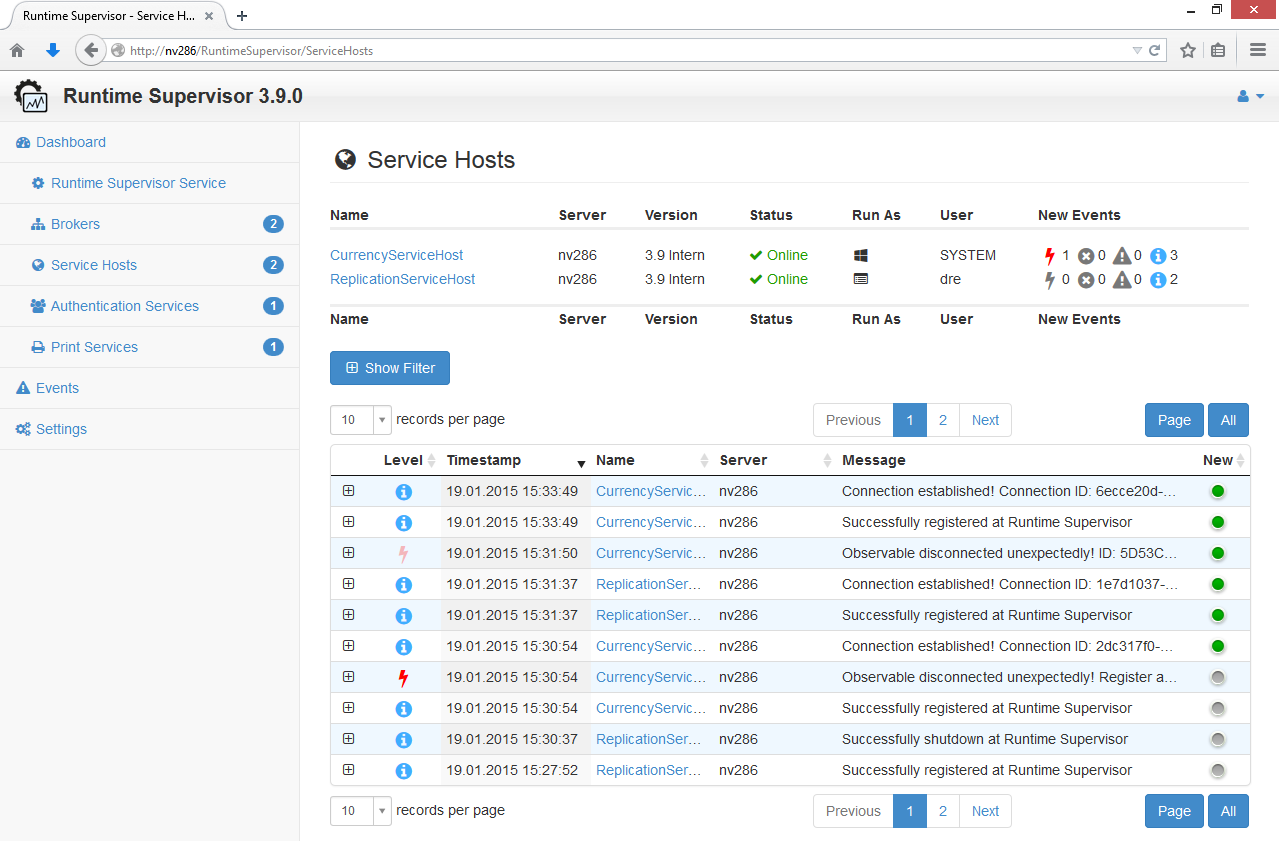
Task: Open Brokers in the sidebar
Action: click(76, 224)
